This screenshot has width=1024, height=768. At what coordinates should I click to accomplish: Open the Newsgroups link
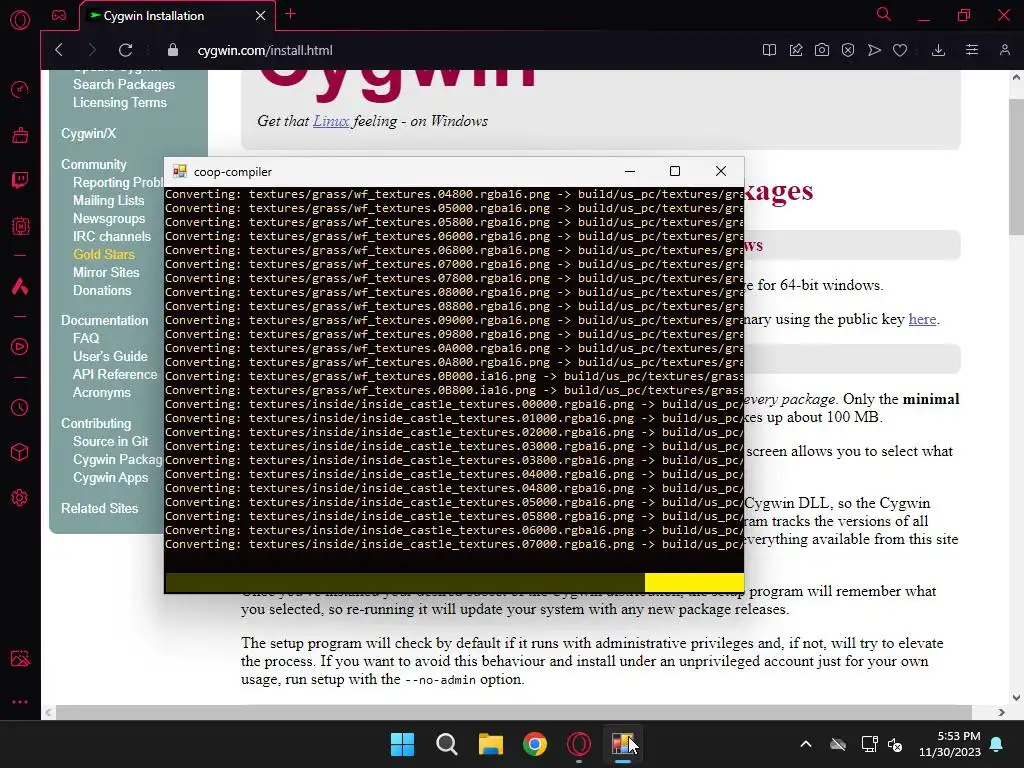coord(109,218)
